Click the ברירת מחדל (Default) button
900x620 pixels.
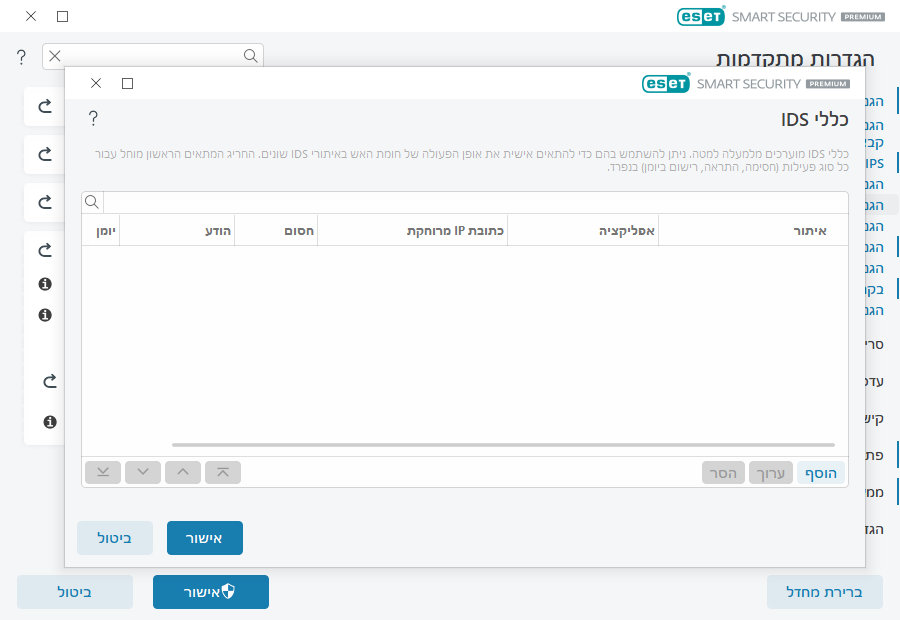pos(824,592)
